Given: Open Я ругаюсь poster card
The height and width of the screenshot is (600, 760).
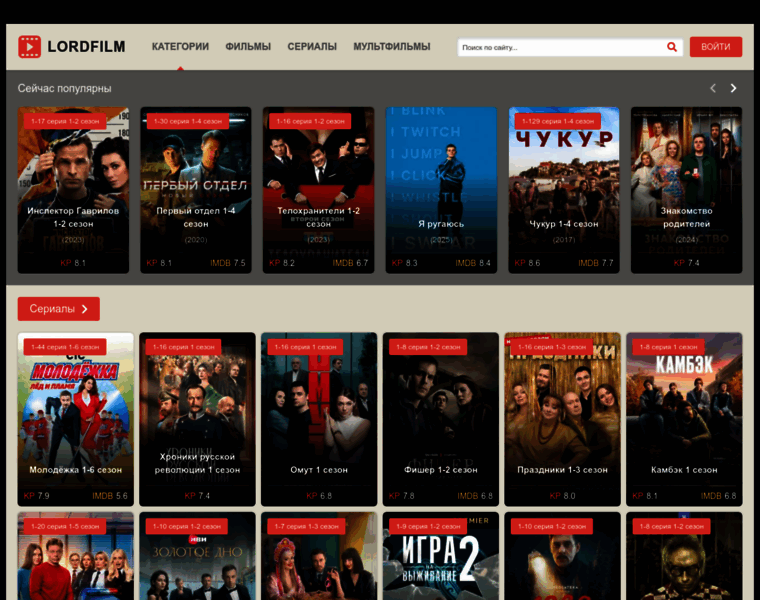Looking at the screenshot, I should [441, 190].
